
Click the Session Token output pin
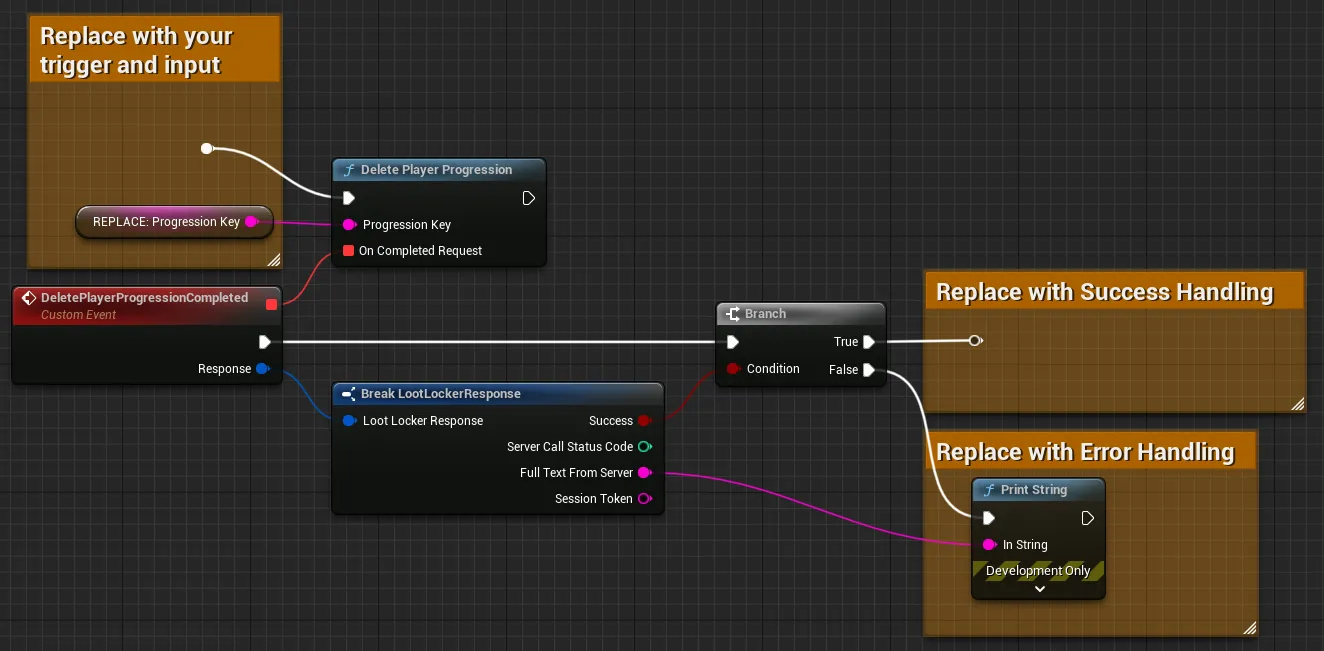click(x=645, y=499)
